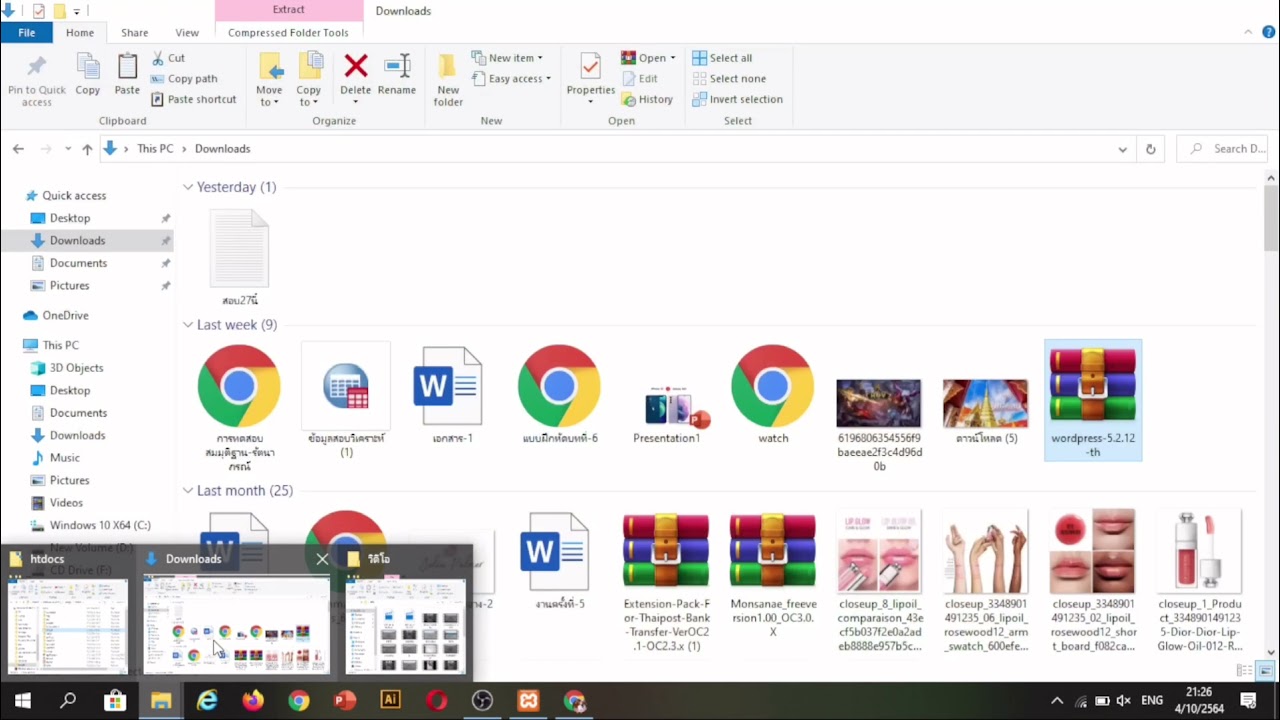The height and width of the screenshot is (720, 1280).
Task: Open Google Chrome from the taskbar
Action: 299,700
